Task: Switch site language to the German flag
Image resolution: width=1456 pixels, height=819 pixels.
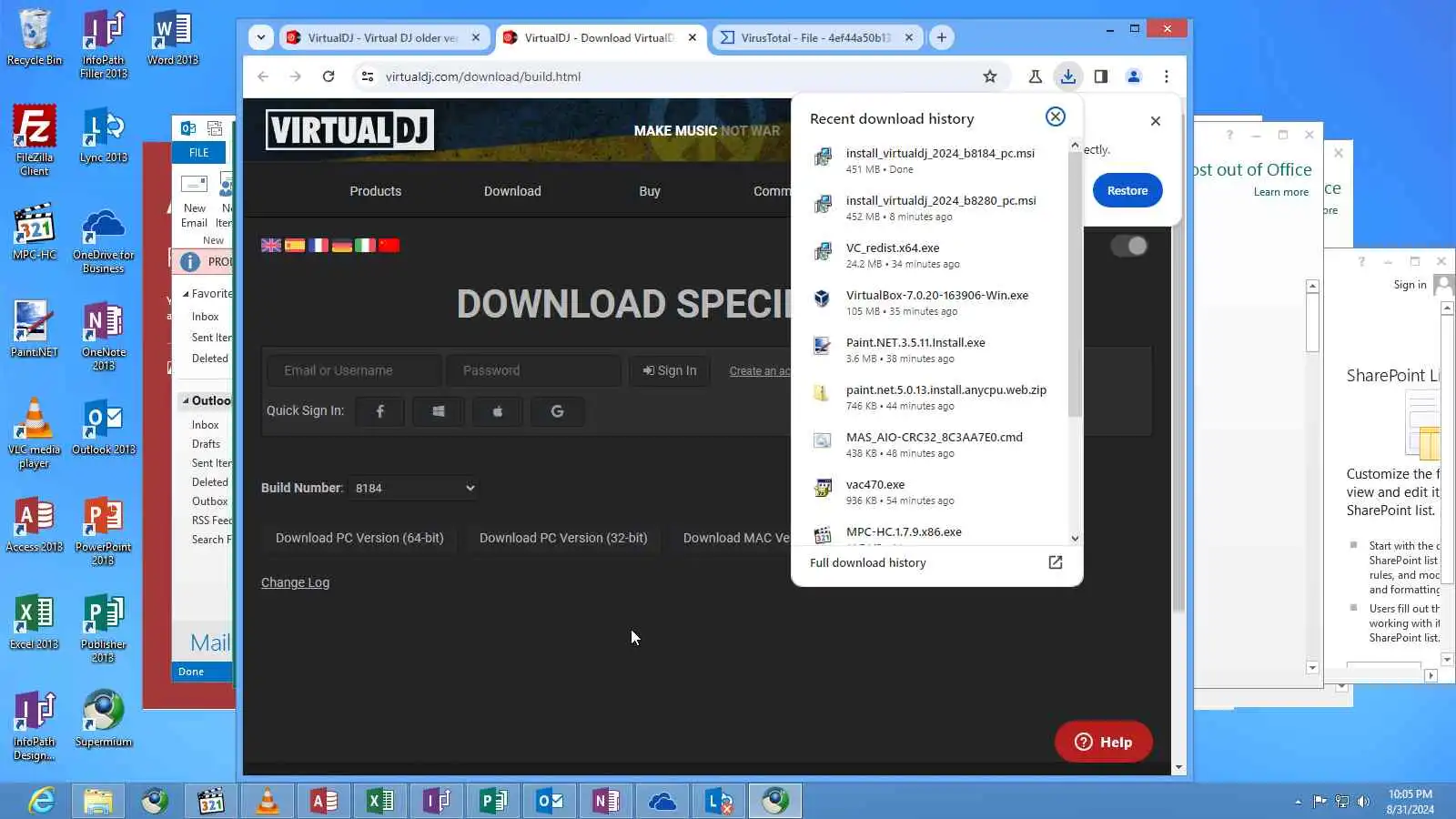Action: pos(342,246)
